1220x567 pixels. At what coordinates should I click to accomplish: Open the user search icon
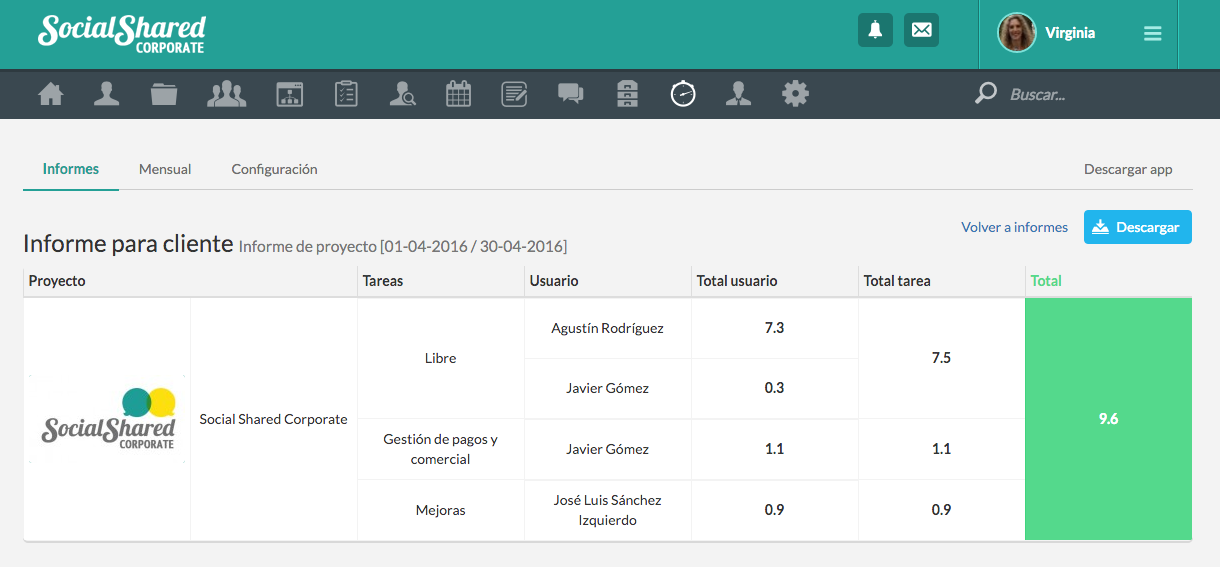point(402,94)
